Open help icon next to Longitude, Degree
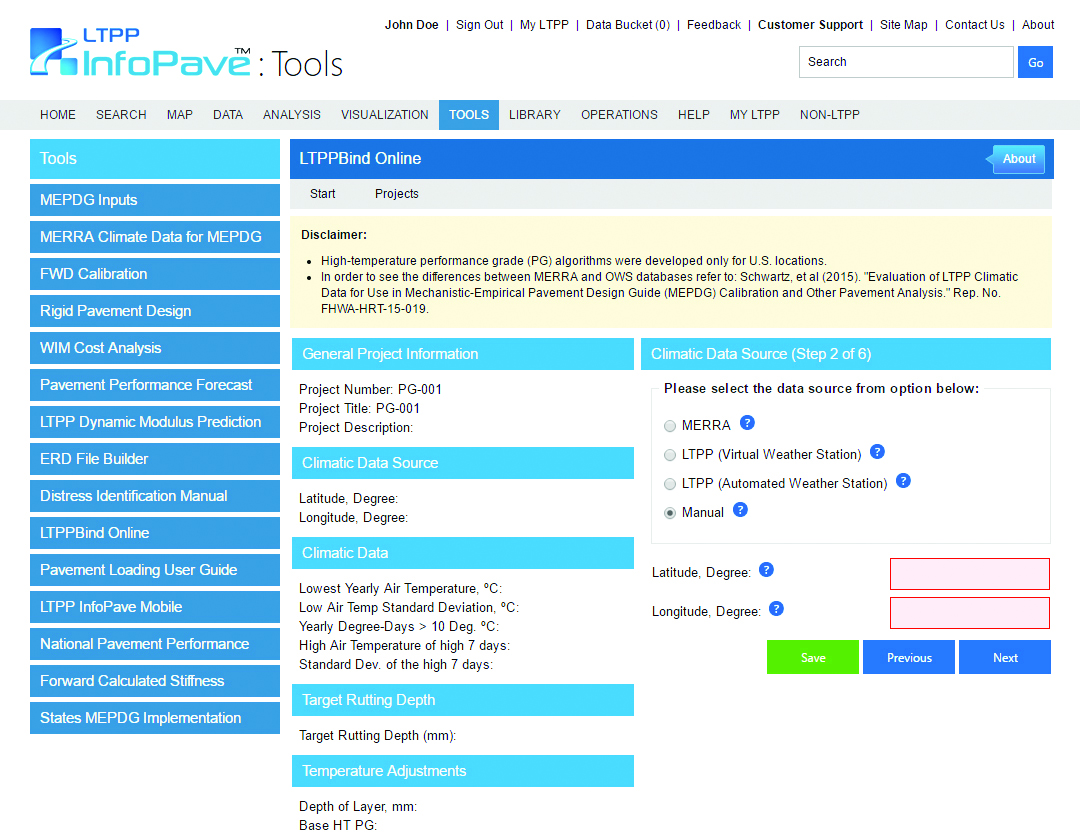The width and height of the screenshot is (1080, 840). tap(776, 609)
